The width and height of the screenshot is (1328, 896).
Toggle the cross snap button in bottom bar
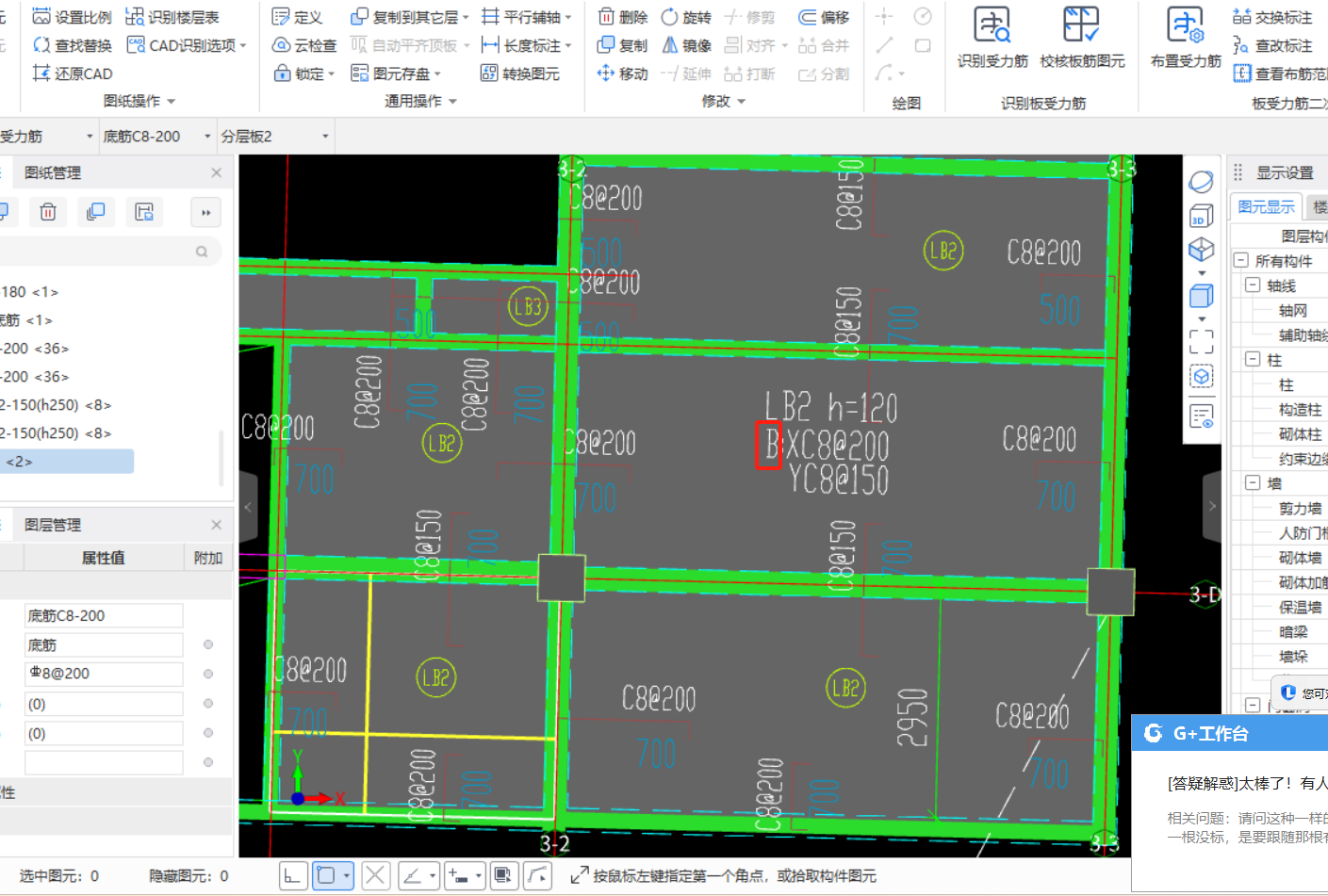pos(375,876)
